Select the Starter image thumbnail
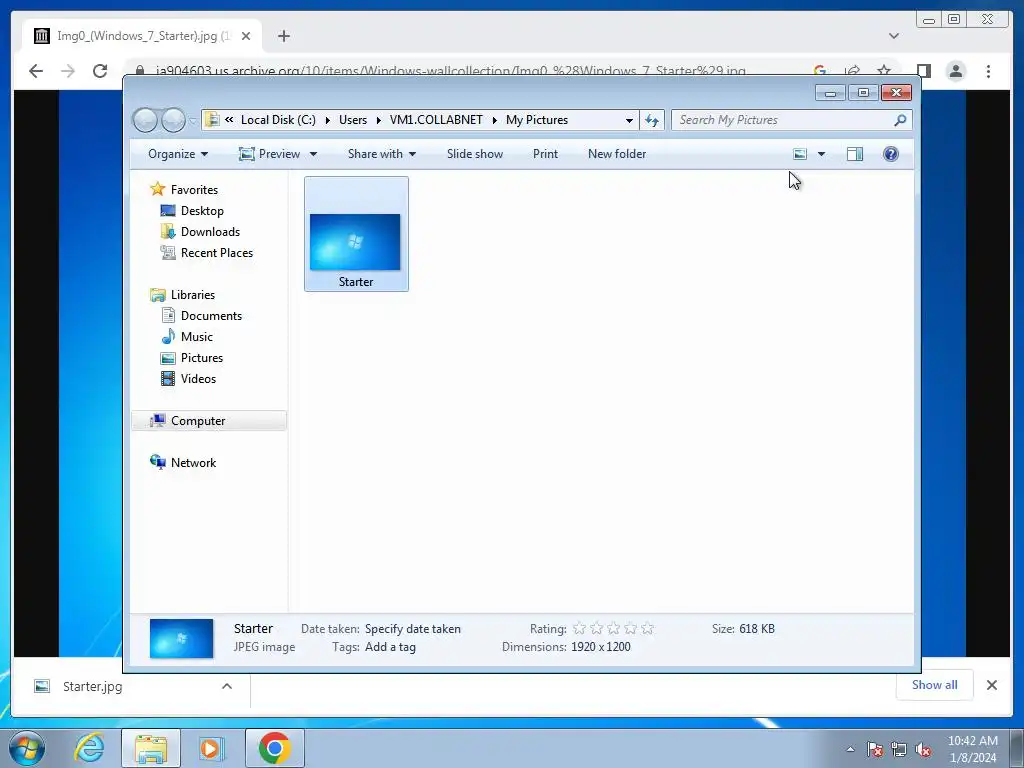This screenshot has height=768, width=1024. (x=356, y=234)
